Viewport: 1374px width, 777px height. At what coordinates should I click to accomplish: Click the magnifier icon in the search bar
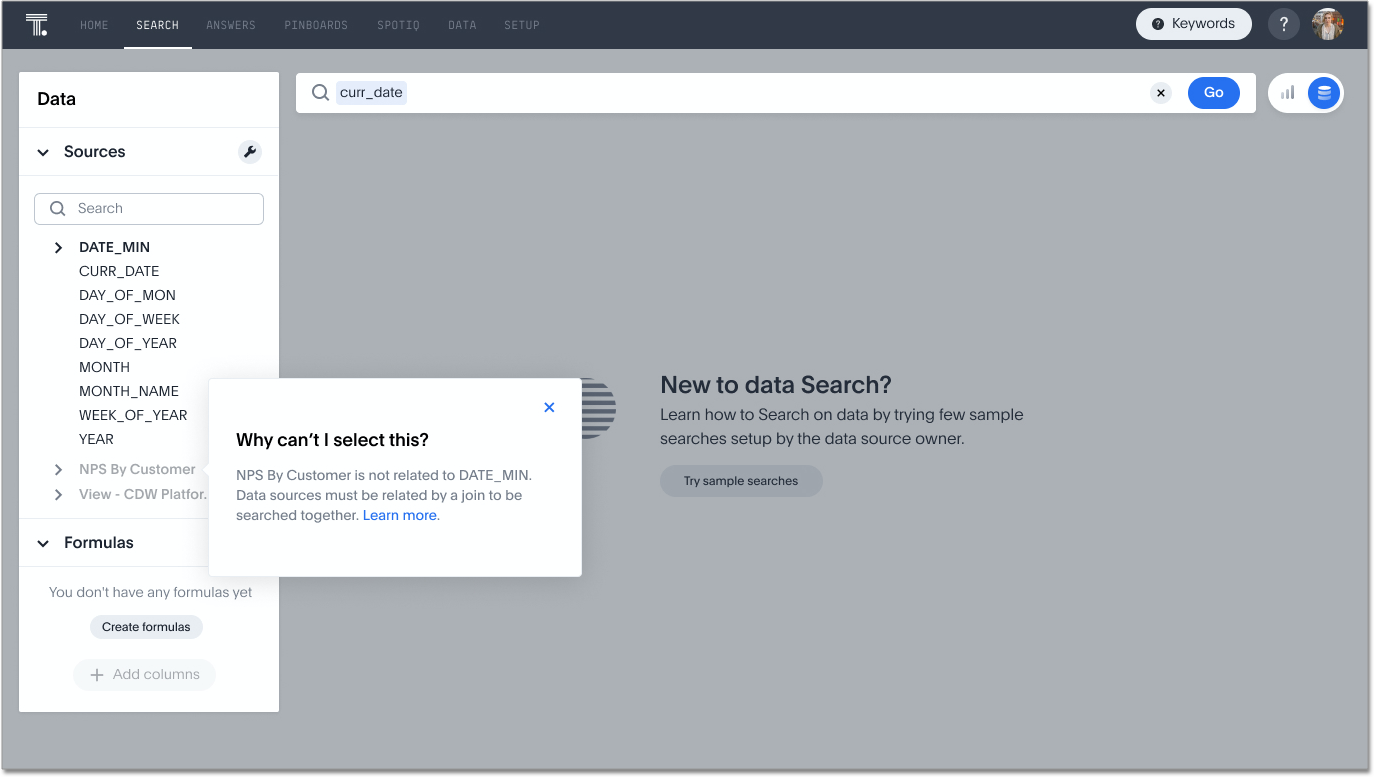coord(319,92)
